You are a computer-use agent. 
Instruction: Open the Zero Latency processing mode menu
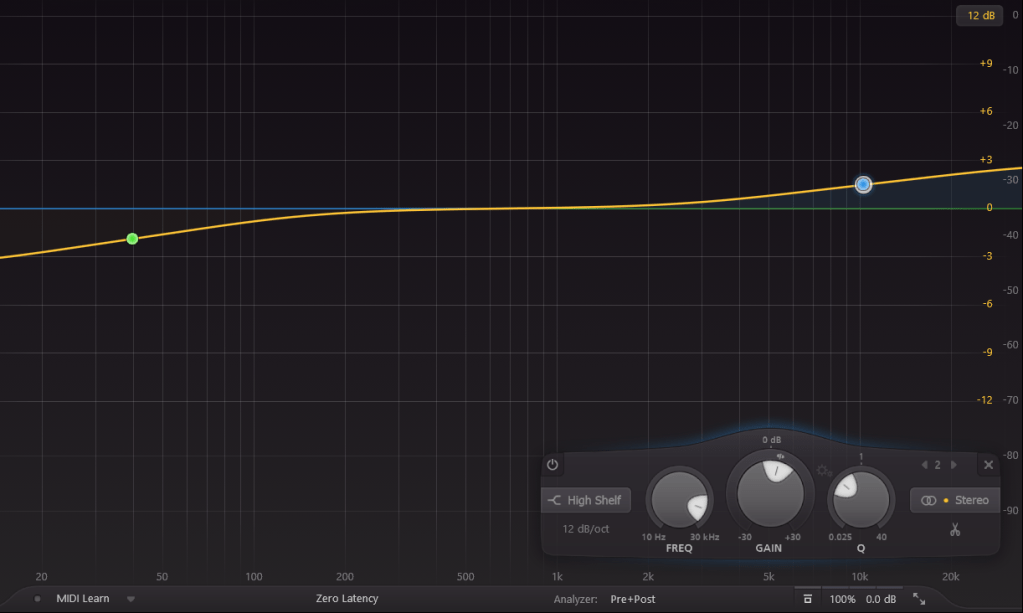point(347,599)
